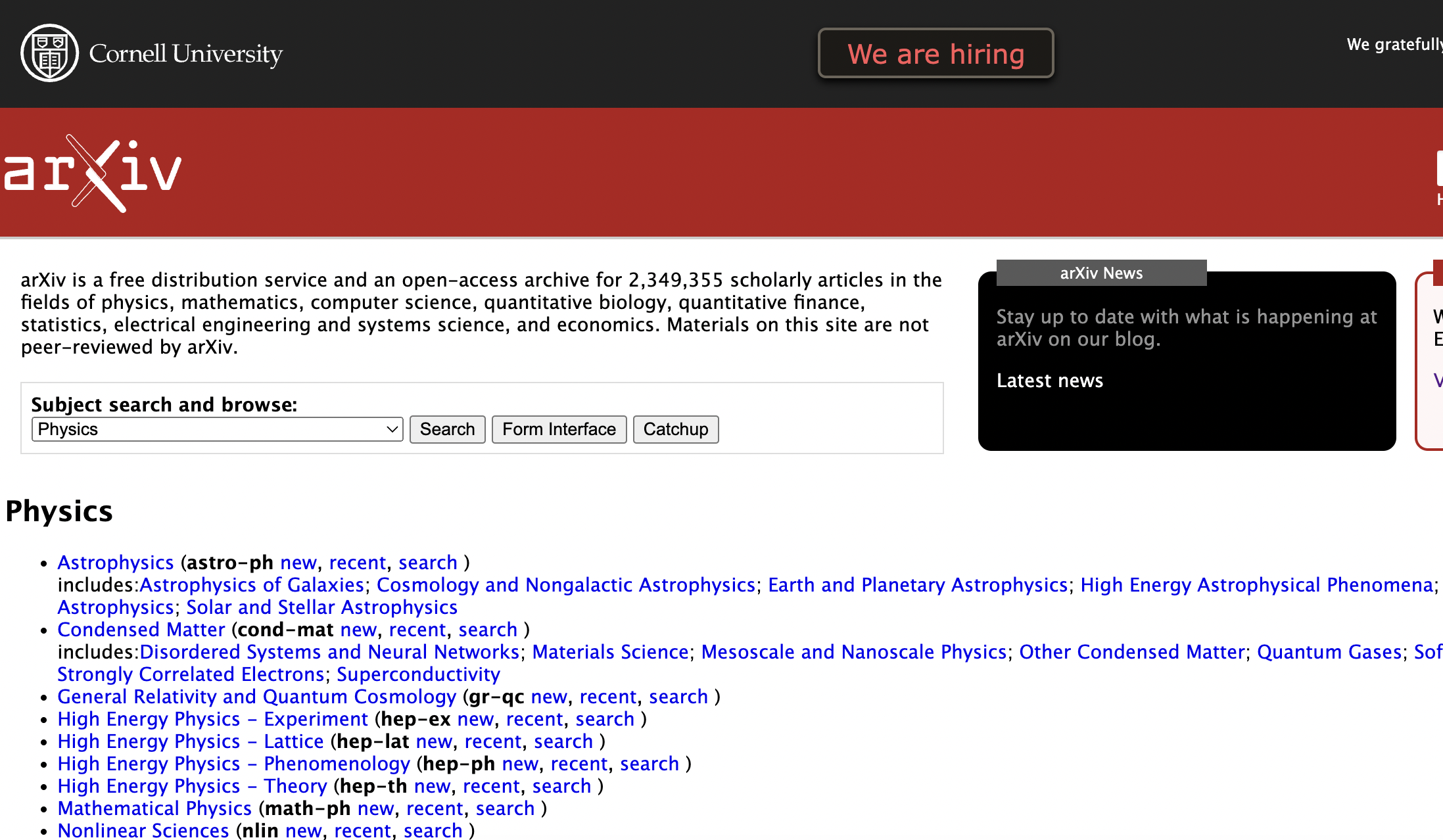
Task: Open the Astrophysics category link
Action: click(x=115, y=563)
